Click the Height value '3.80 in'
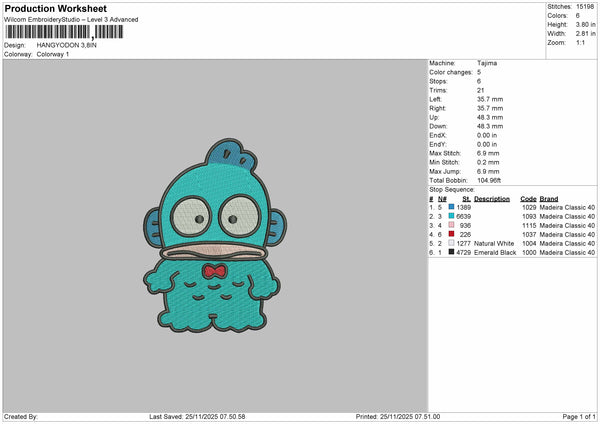Viewport: 600px width, 424px height. 586,24
